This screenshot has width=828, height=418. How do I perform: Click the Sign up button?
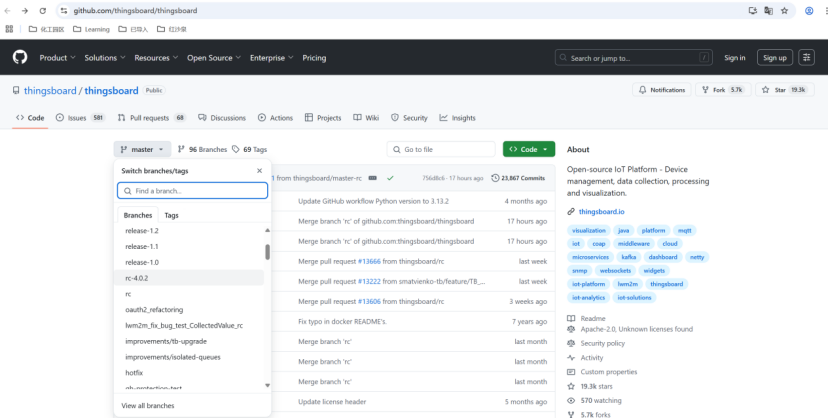pos(775,58)
